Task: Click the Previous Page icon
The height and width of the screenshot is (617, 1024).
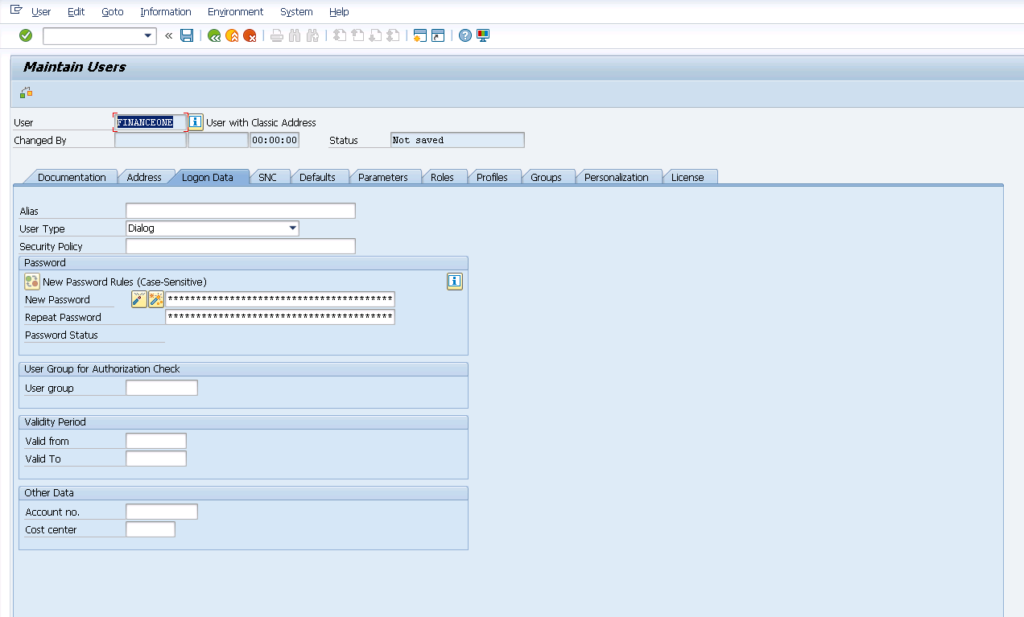Action: coord(357,36)
